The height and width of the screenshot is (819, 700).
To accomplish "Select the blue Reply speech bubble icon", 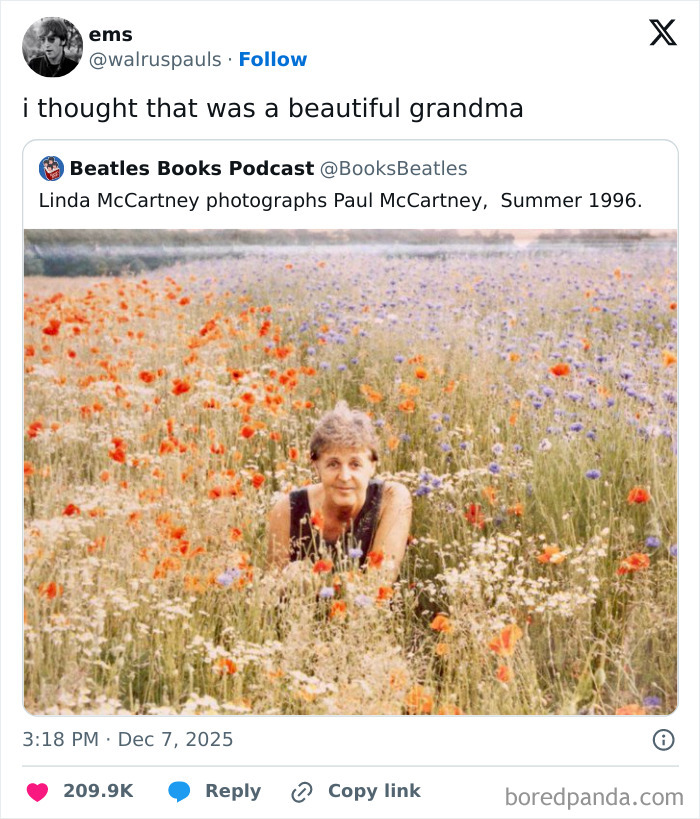I will 179,791.
